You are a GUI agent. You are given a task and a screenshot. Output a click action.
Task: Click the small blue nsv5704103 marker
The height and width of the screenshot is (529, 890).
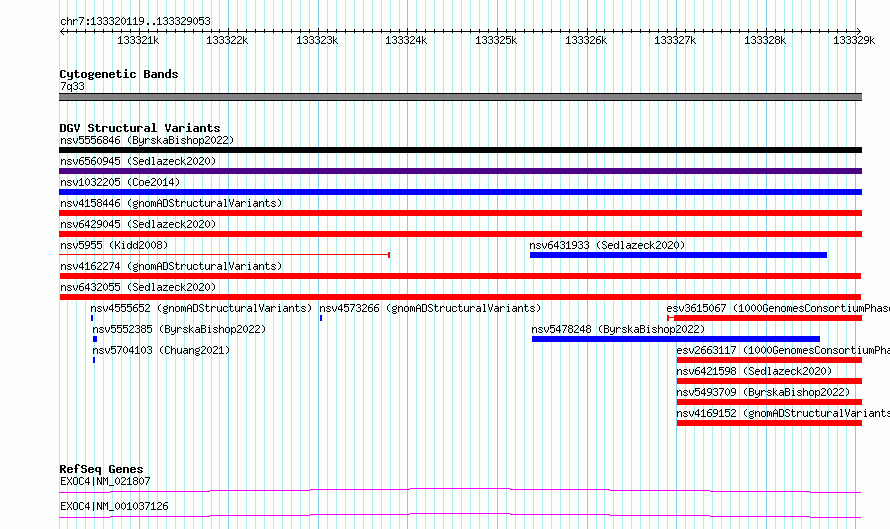(94, 360)
